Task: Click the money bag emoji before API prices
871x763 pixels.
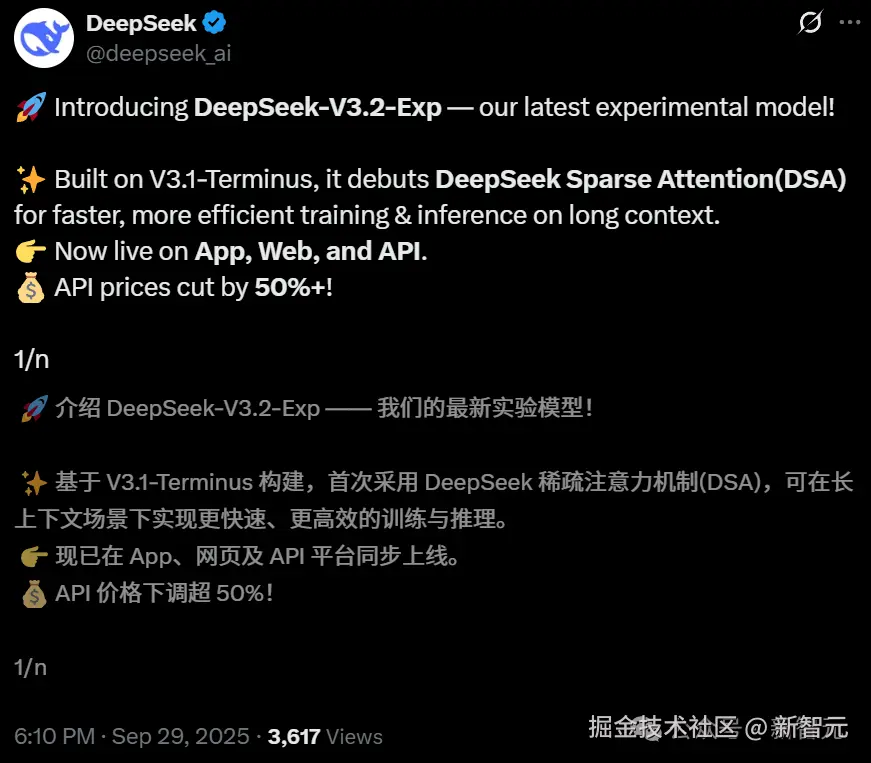Action: [x=31, y=287]
